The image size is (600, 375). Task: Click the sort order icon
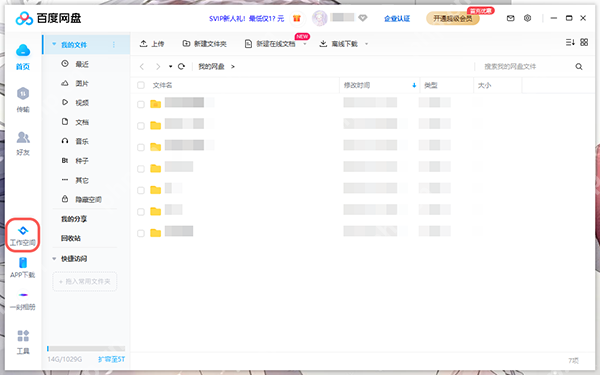[570, 42]
